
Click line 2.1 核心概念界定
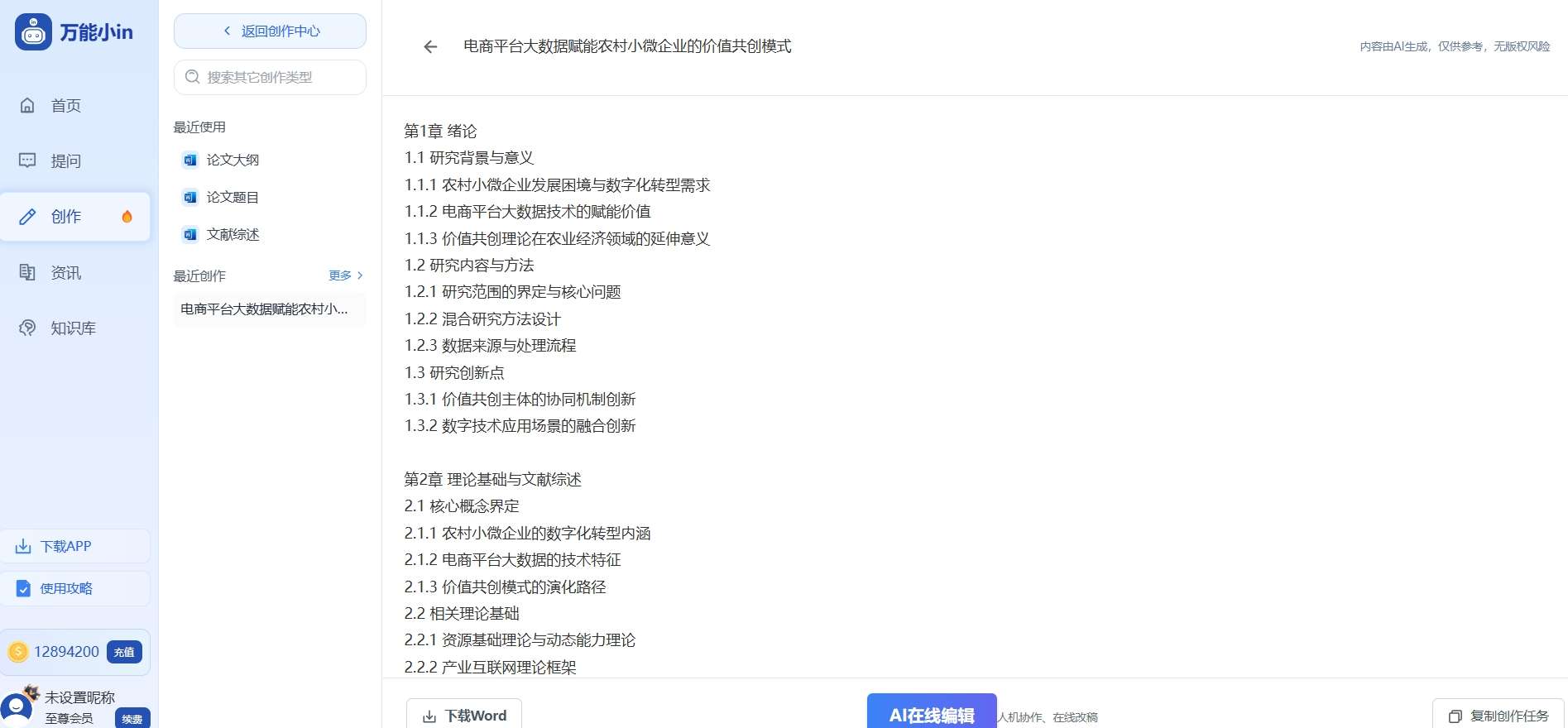point(462,505)
